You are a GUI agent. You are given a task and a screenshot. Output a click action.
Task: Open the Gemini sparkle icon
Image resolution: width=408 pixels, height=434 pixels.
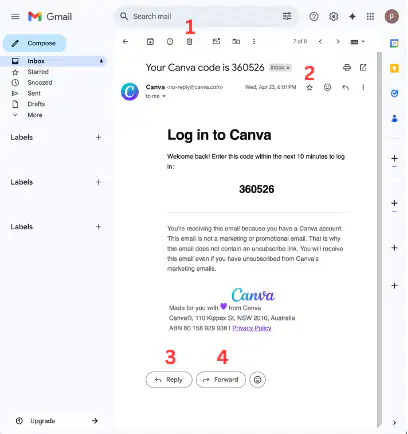(352, 16)
